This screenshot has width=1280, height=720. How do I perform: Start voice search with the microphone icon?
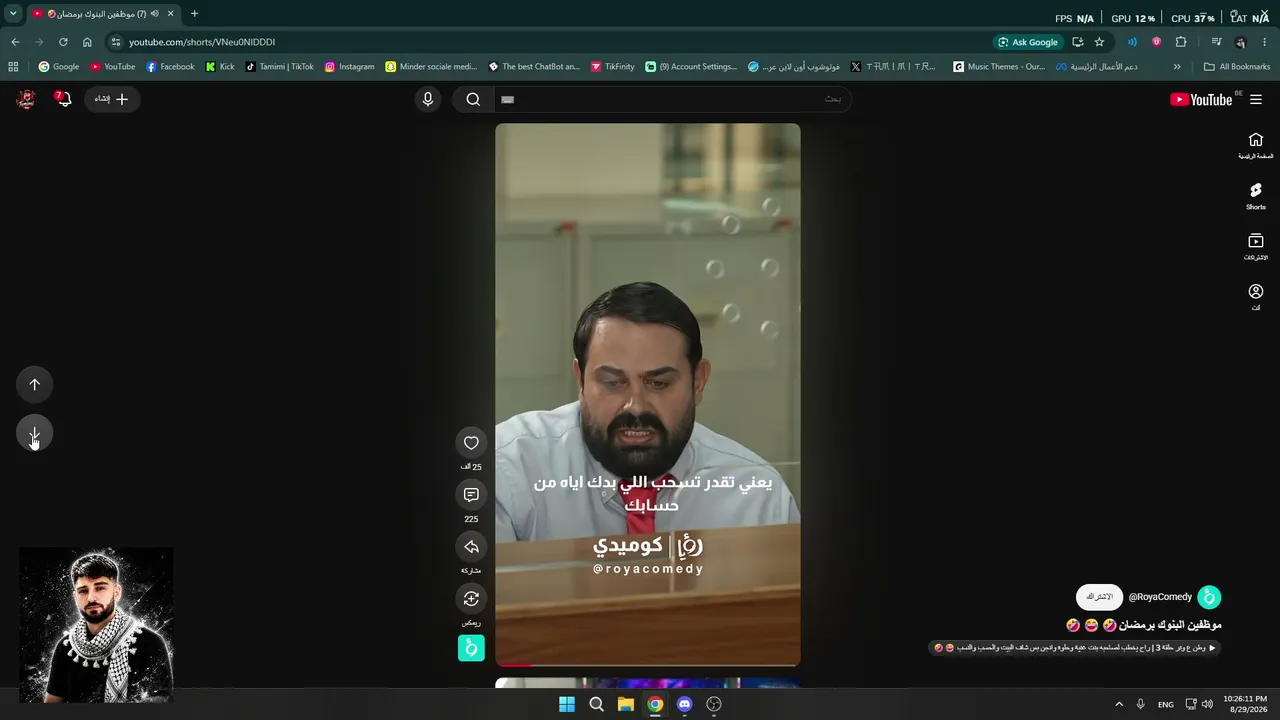pos(428,99)
